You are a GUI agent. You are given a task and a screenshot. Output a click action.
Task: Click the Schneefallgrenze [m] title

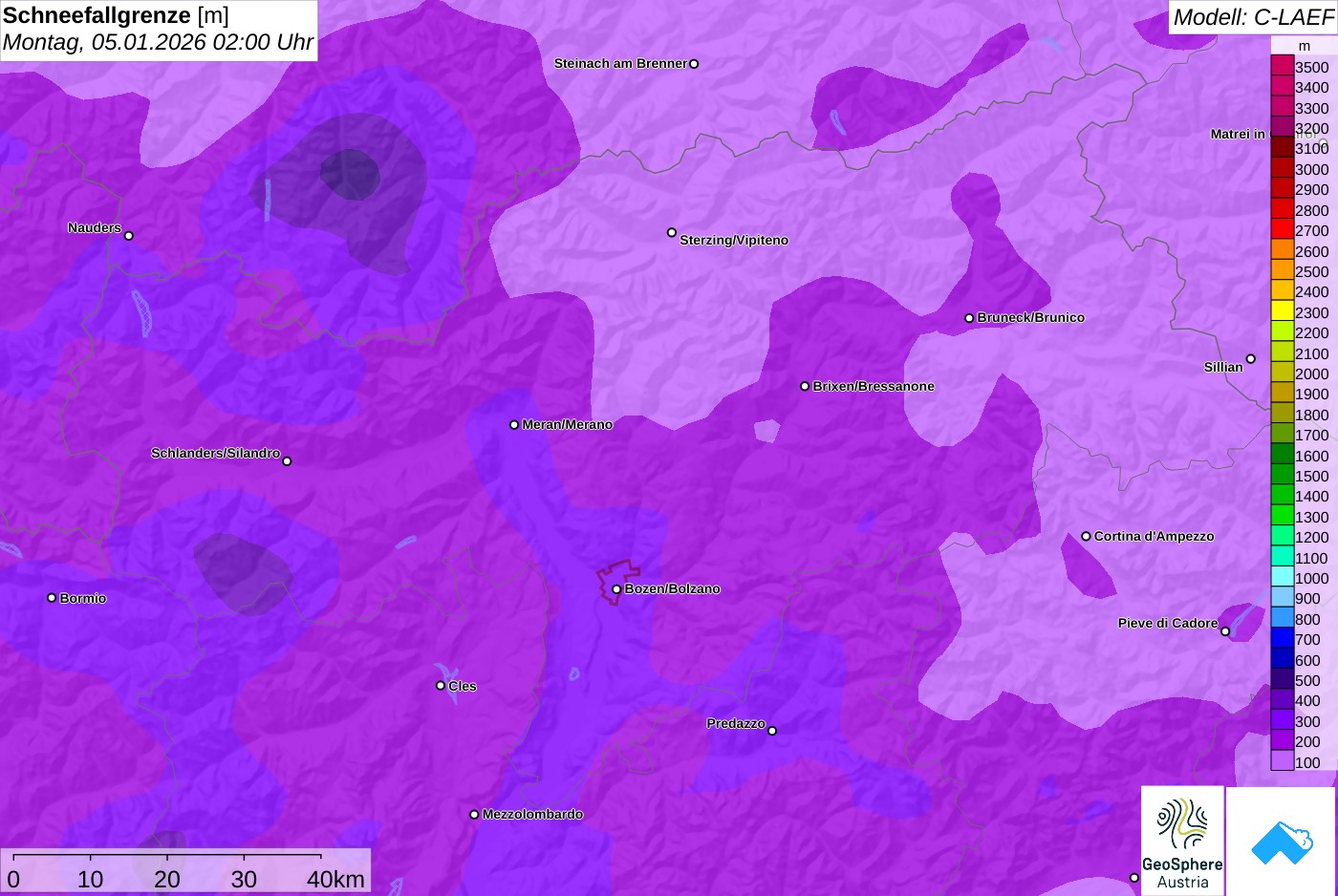click(x=116, y=16)
